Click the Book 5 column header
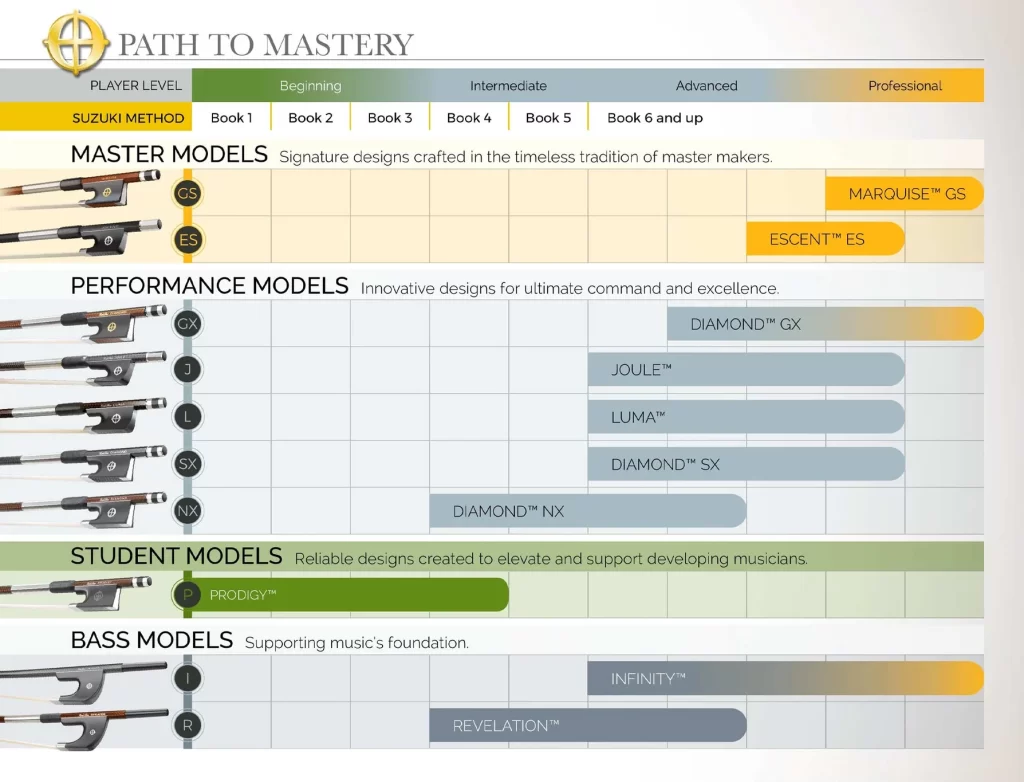 [548, 118]
